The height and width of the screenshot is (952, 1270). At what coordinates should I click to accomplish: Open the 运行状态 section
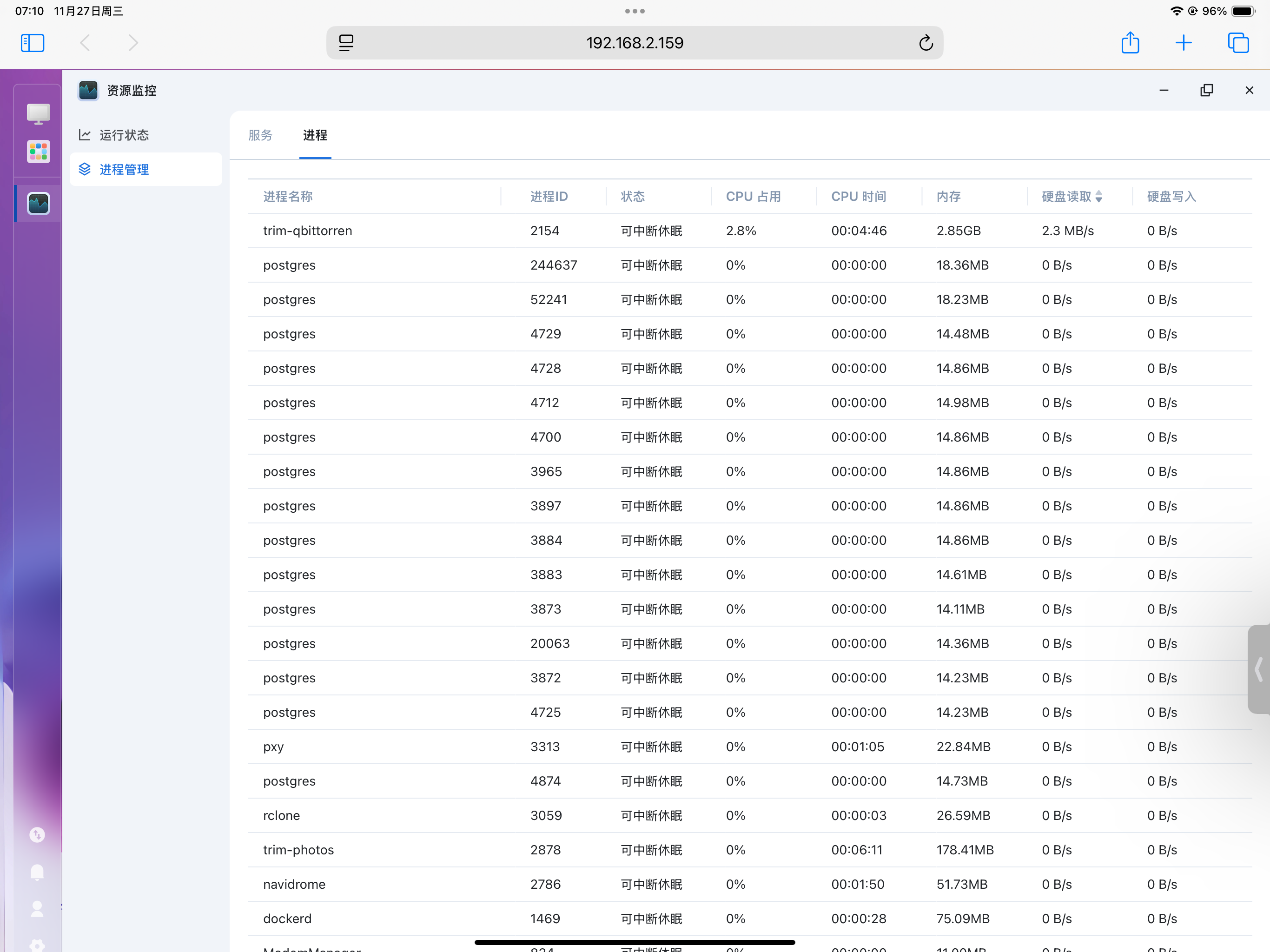[x=146, y=136]
